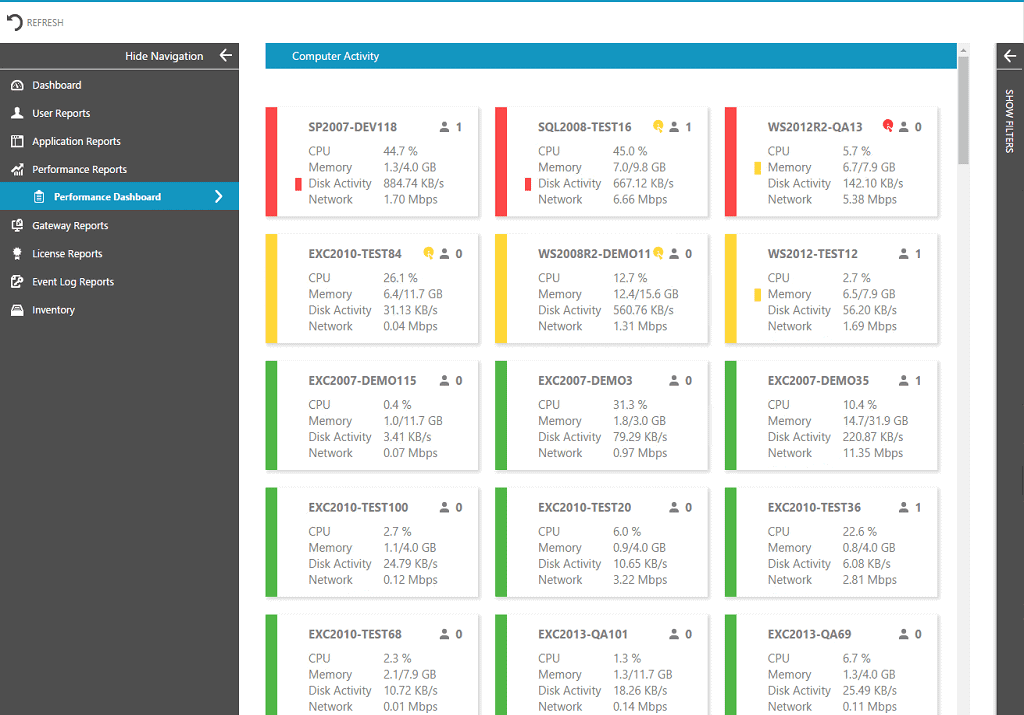The width and height of the screenshot is (1024, 715).
Task: Click the yellow warning bell on EXC2010-TEST84
Action: click(429, 253)
